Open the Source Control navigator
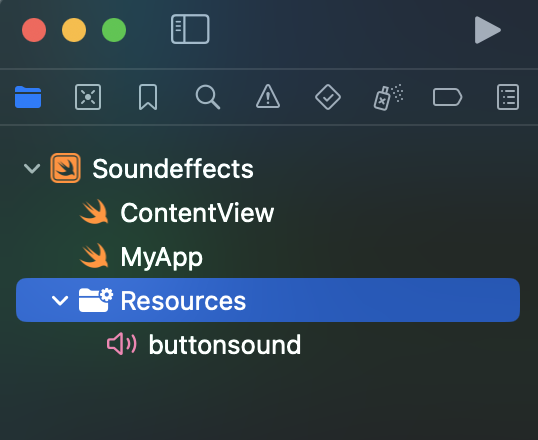The image size is (538, 440). (88, 97)
